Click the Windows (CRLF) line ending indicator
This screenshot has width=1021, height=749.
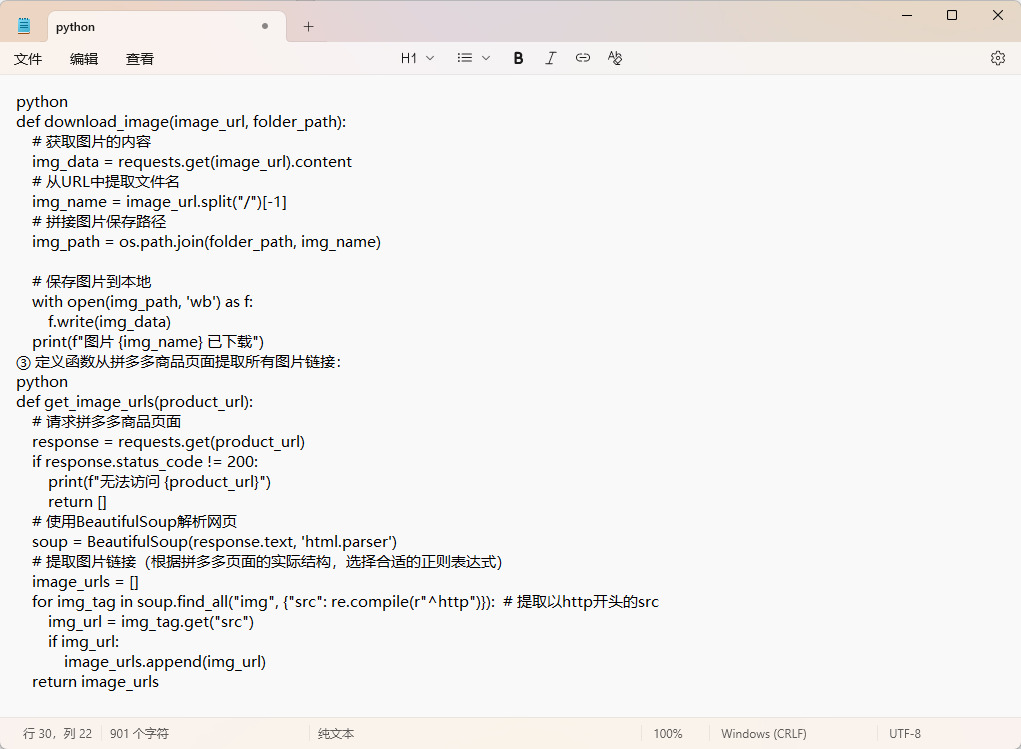pos(764,734)
